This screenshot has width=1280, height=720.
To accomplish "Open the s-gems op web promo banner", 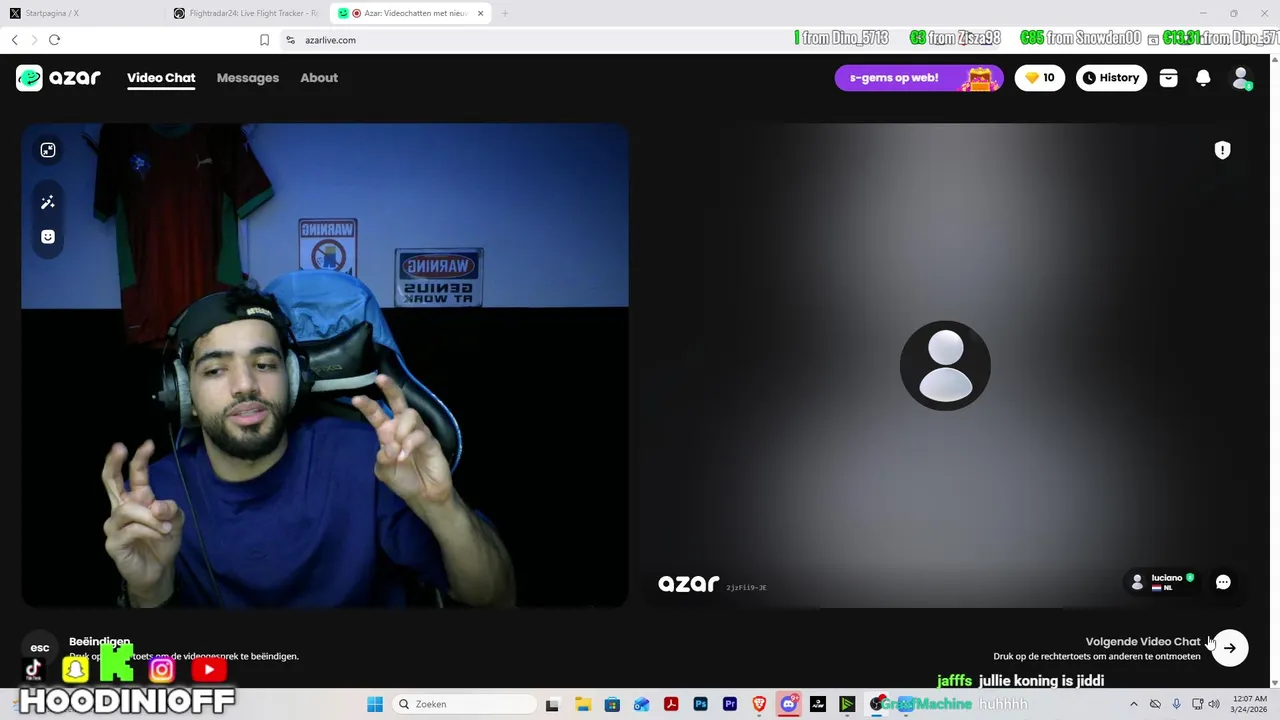I will 919,78.
